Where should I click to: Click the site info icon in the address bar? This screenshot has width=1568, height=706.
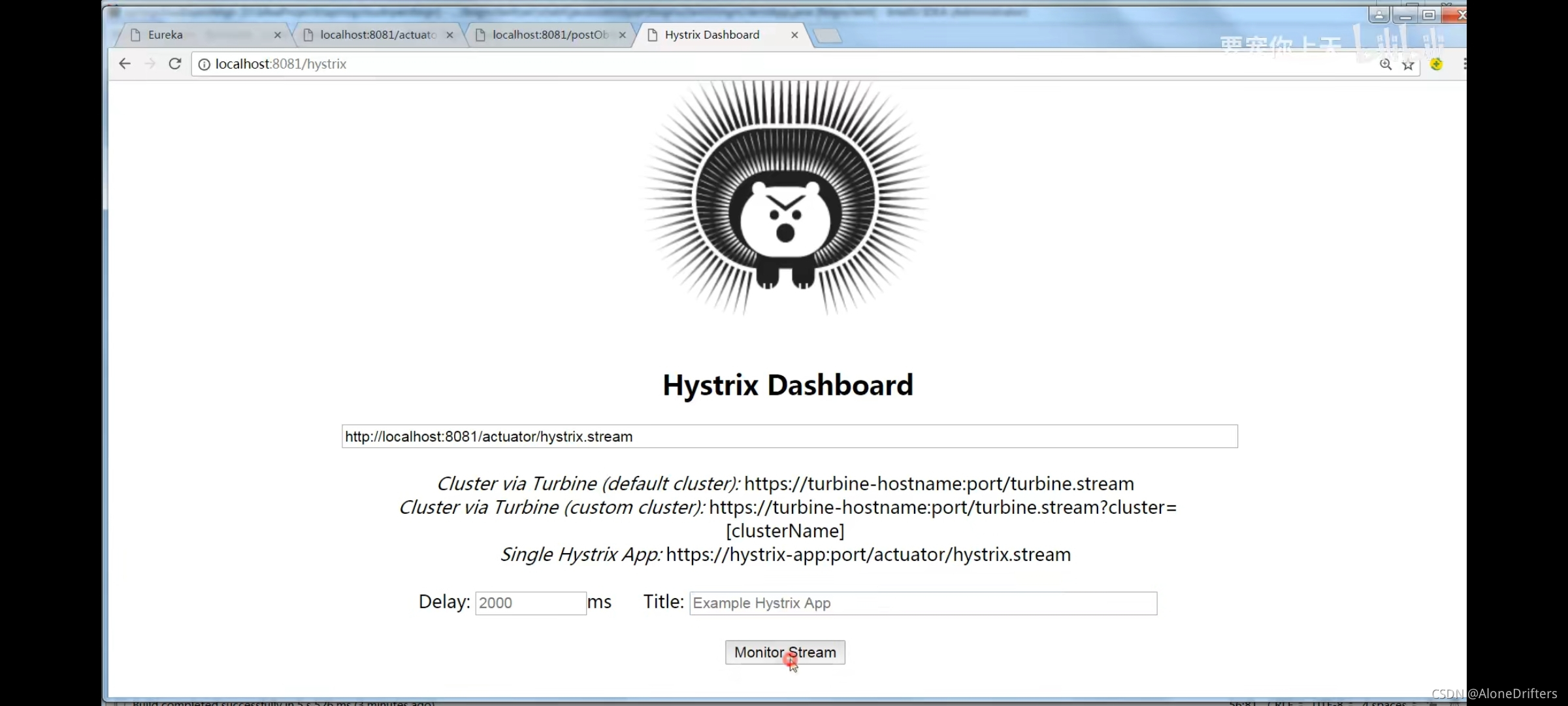[204, 64]
